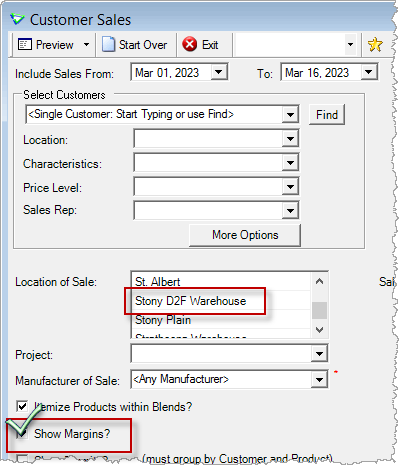
Task: Click the More Options button
Action: [245, 235]
